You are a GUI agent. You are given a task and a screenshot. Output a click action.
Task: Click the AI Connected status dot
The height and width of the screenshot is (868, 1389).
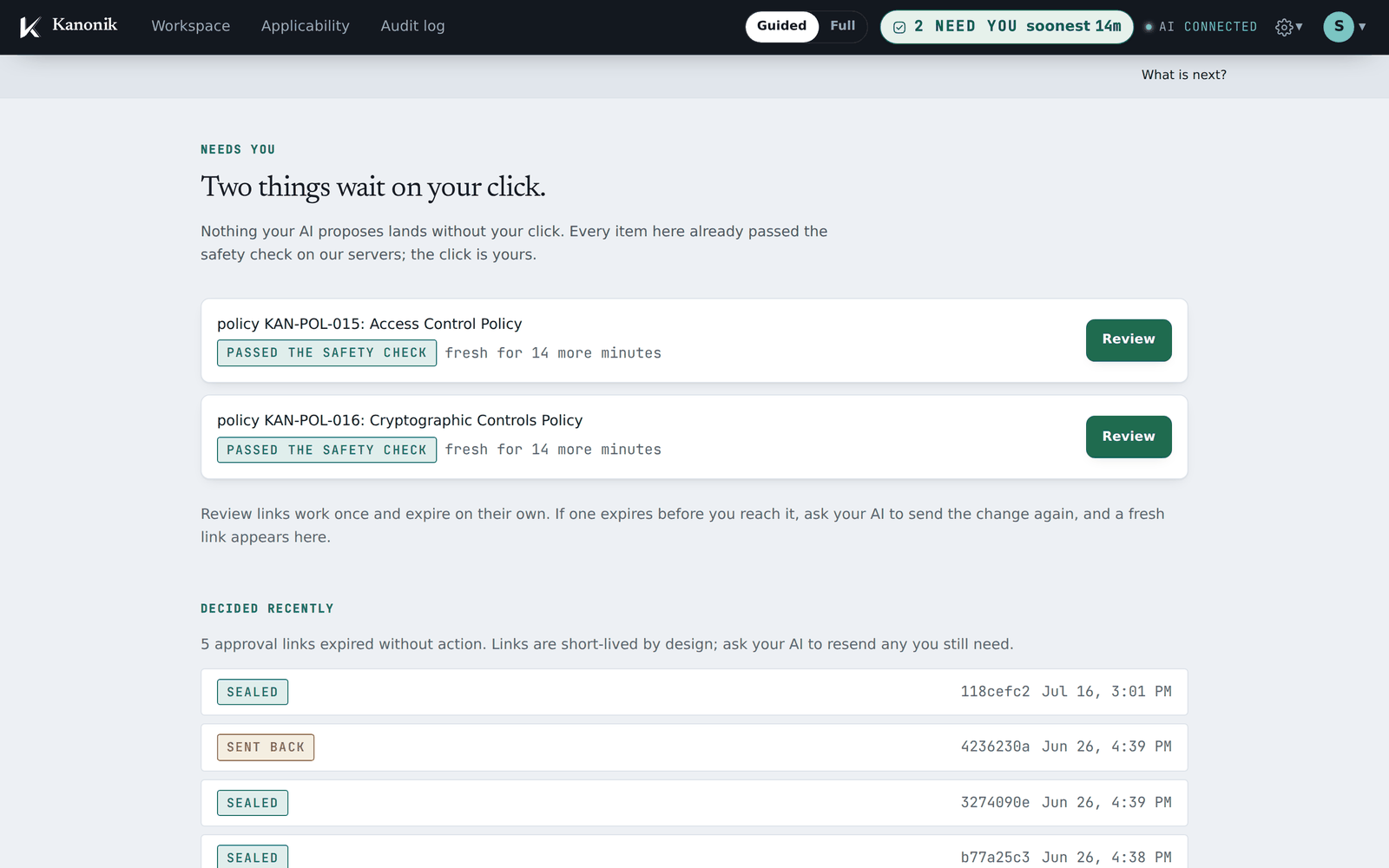(x=1149, y=27)
